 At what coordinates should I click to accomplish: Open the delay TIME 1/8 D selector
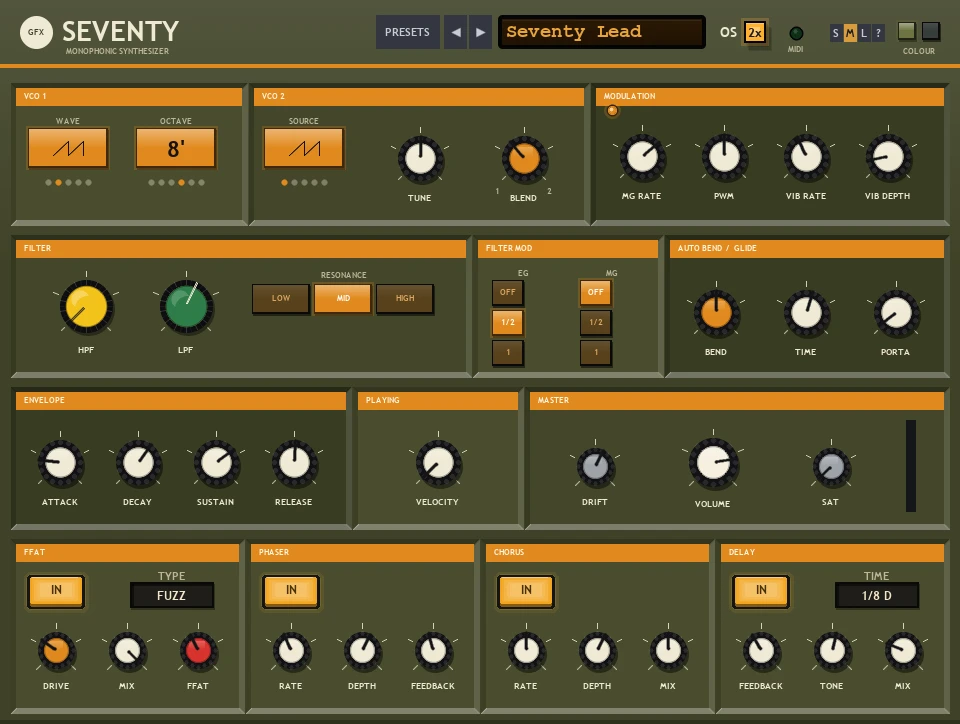877,595
